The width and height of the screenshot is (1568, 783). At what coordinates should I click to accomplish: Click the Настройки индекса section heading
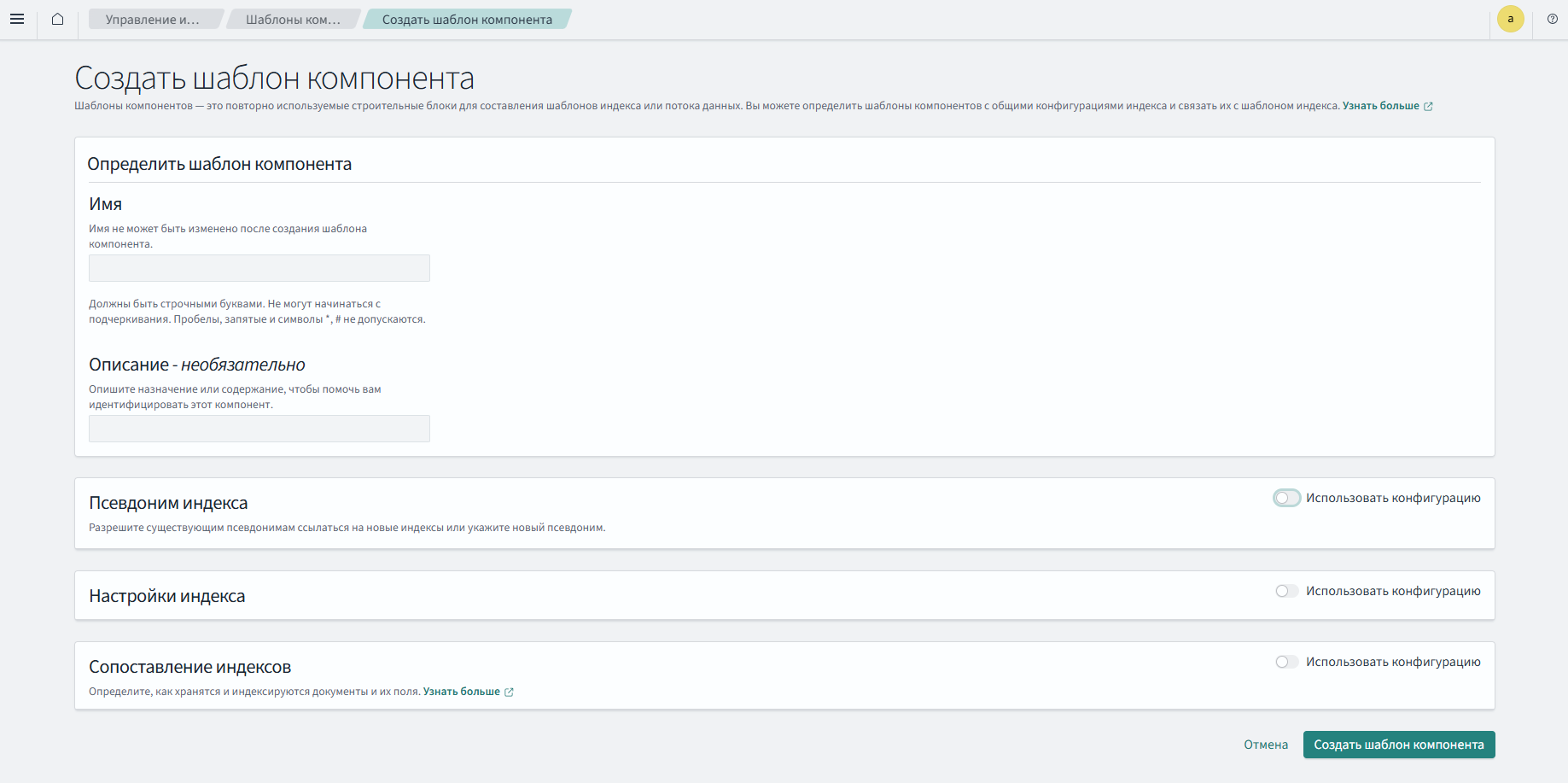tap(167, 596)
